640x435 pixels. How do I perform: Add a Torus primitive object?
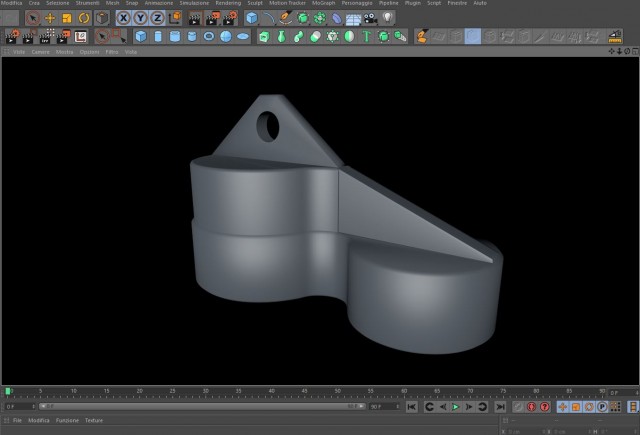209,36
